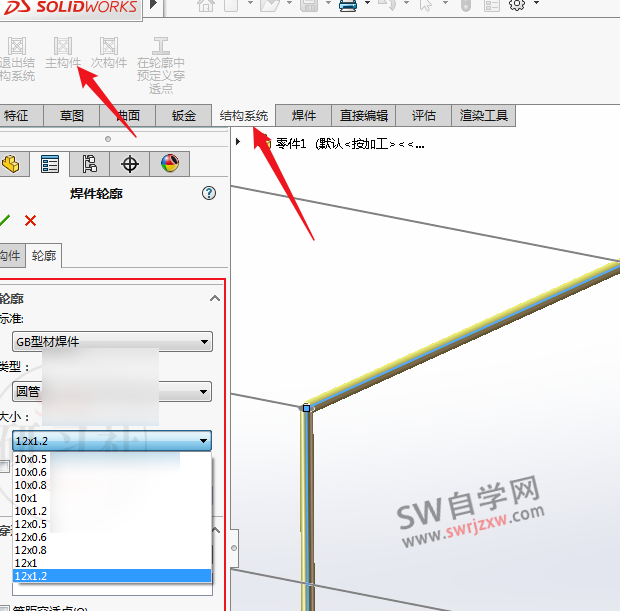Open the ConfigurationManager tab icon
The width and height of the screenshot is (620, 611).
point(90,164)
